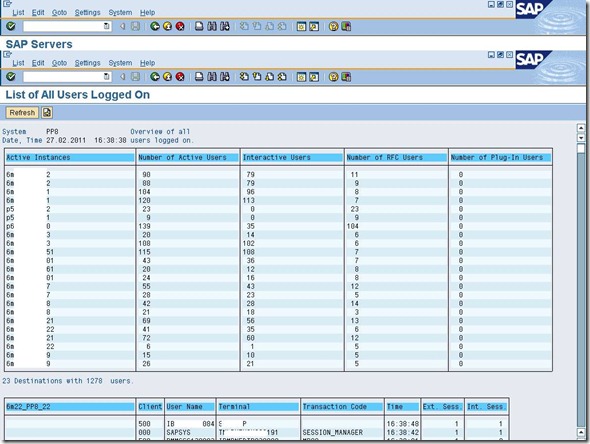Image resolution: width=590 pixels, height=444 pixels.
Task: Open Settings menu in Users Logged On window
Action: pos(87,63)
